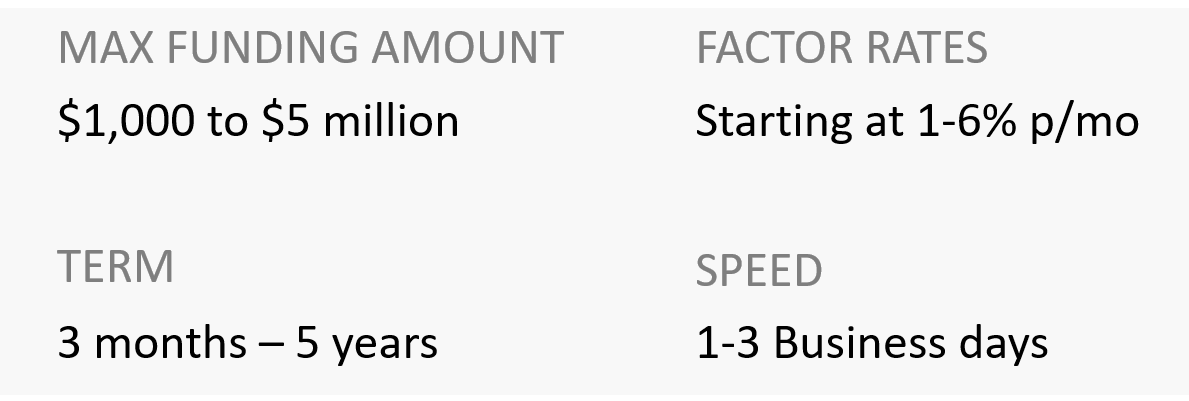Click the TERM heading label
The image size is (1189, 401).
click(x=115, y=267)
